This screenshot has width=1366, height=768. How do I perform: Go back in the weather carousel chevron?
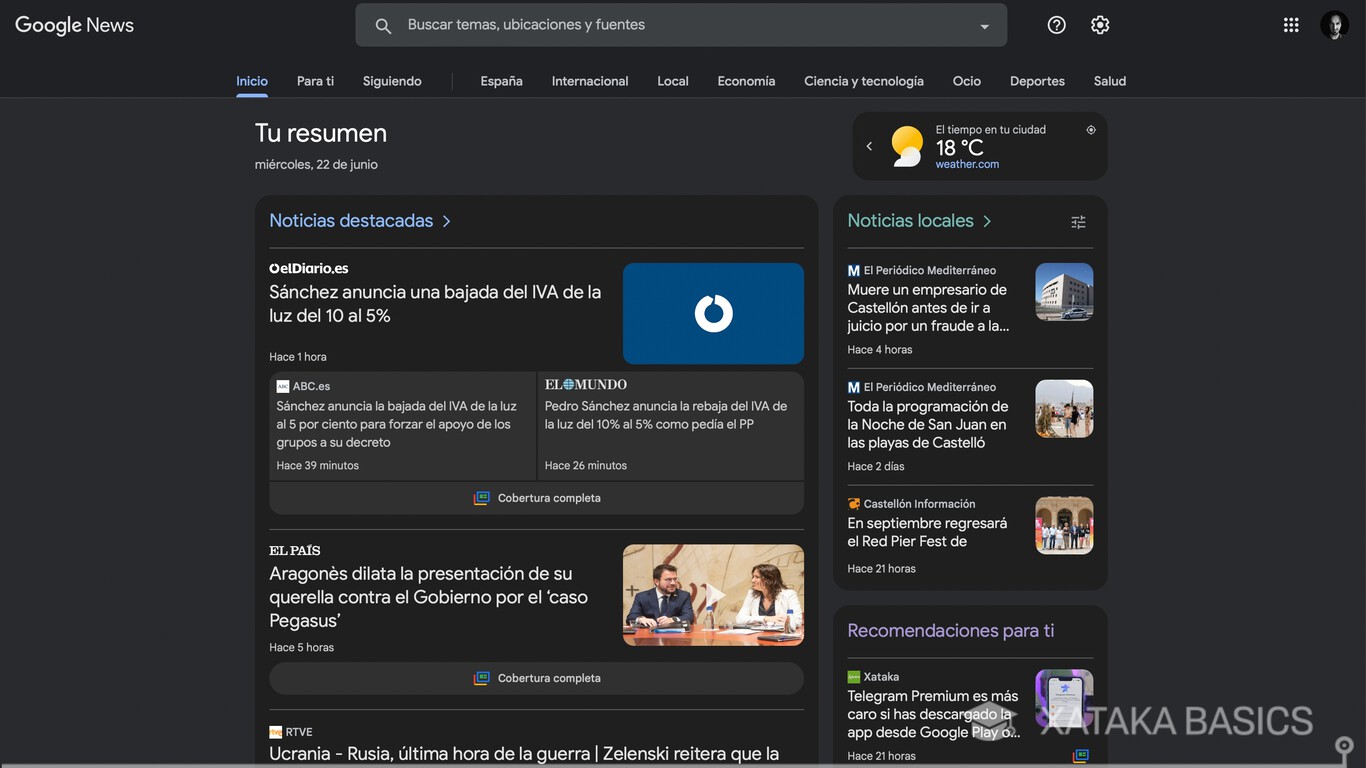pos(869,145)
